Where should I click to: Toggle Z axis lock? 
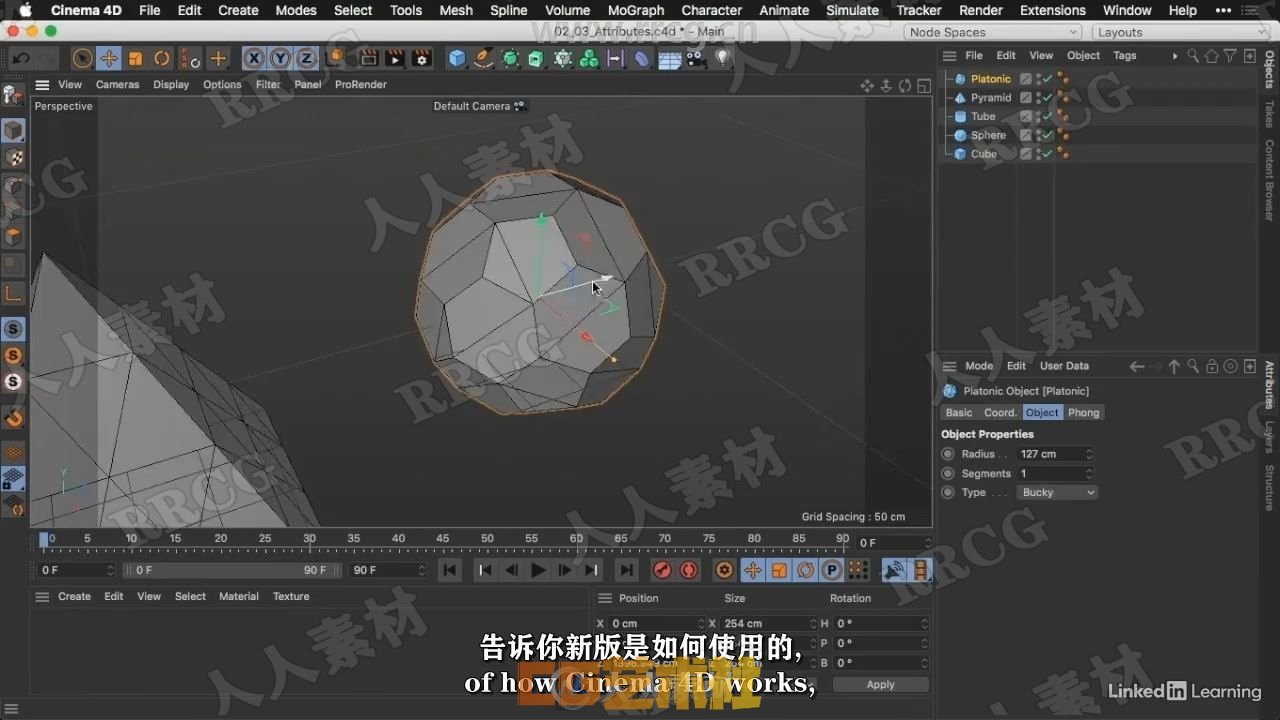306,58
